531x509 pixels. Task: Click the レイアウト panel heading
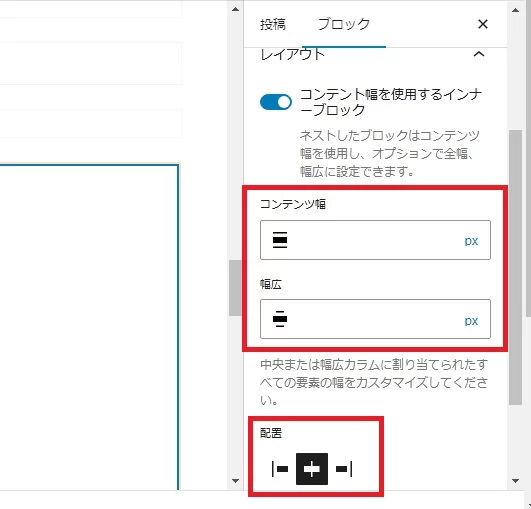[293, 54]
